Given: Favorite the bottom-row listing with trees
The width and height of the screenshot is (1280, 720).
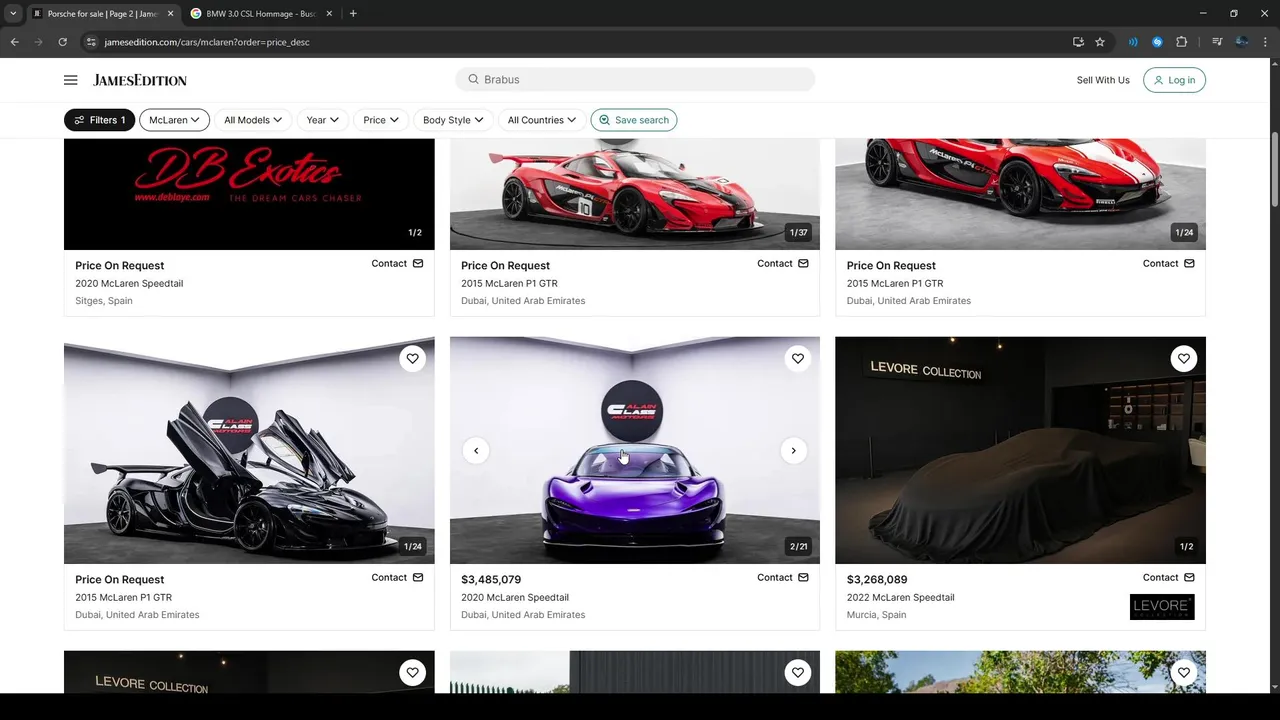Looking at the screenshot, I should (1183, 673).
